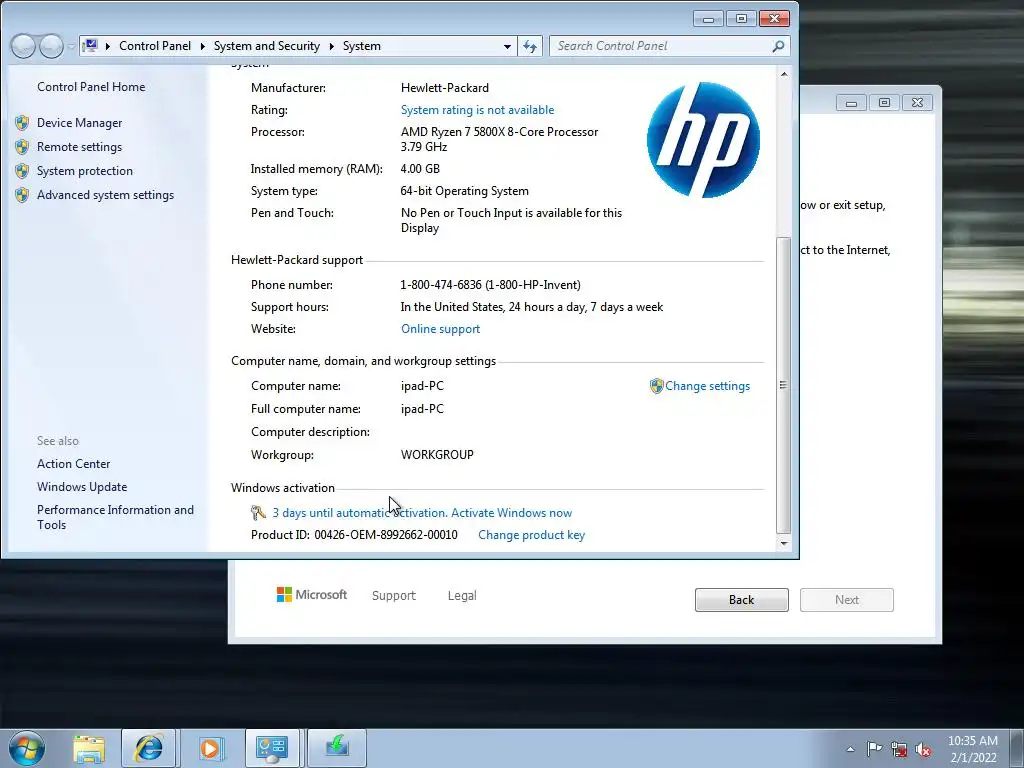Expand arrow after Control Panel breadcrumb
Image resolution: width=1024 pixels, height=768 pixels.
pos(202,46)
